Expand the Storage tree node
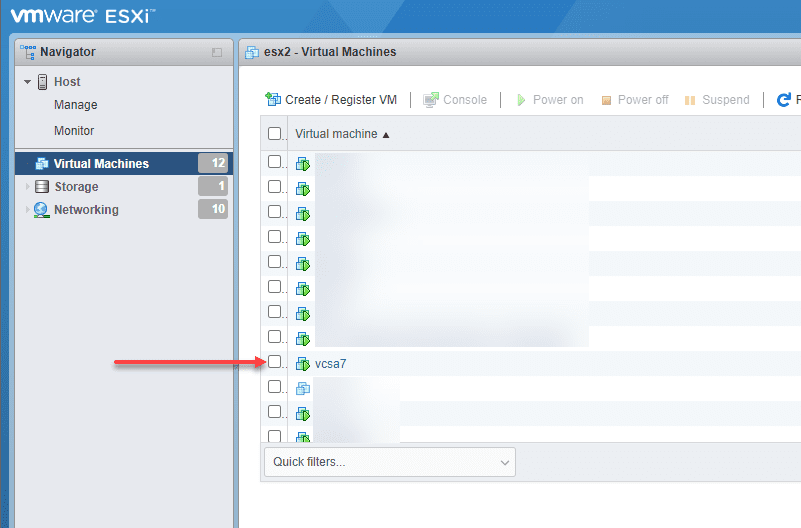The height and width of the screenshot is (528, 801). tap(28, 187)
